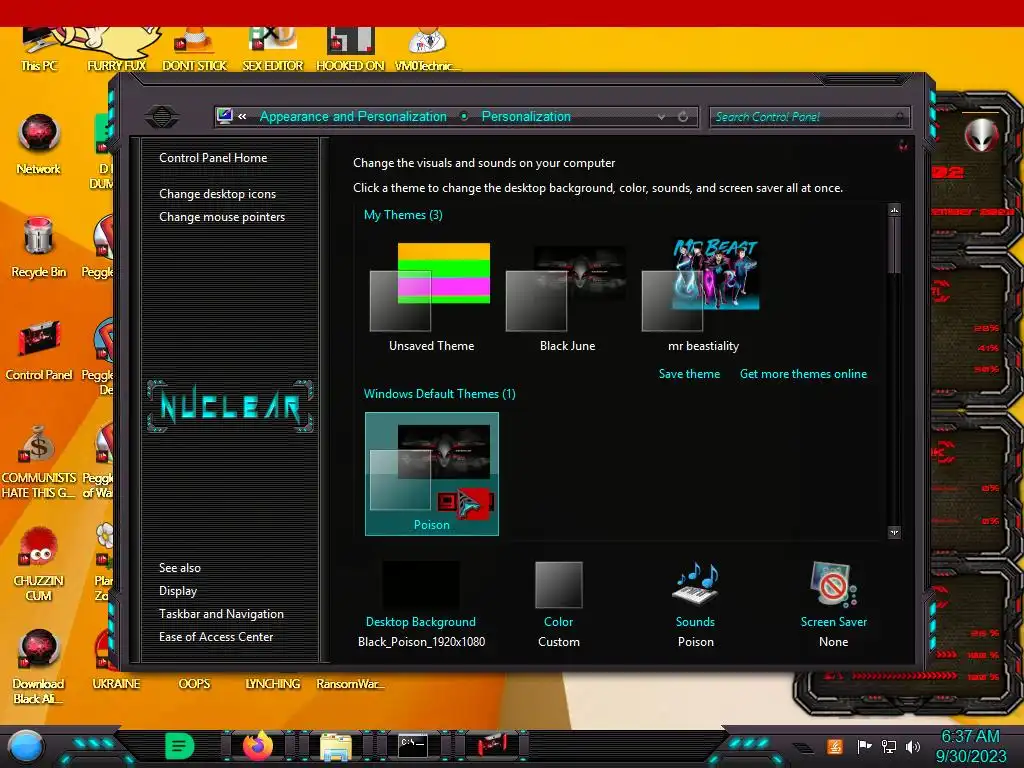Open File Explorer from the taskbar
The height and width of the screenshot is (768, 1024).
point(336,746)
